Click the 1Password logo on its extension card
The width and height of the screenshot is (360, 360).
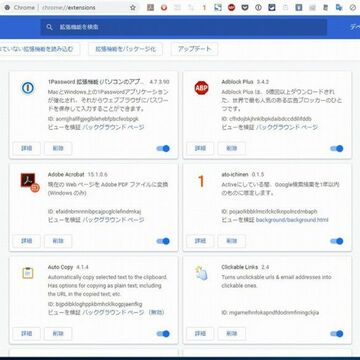[x=28, y=88]
